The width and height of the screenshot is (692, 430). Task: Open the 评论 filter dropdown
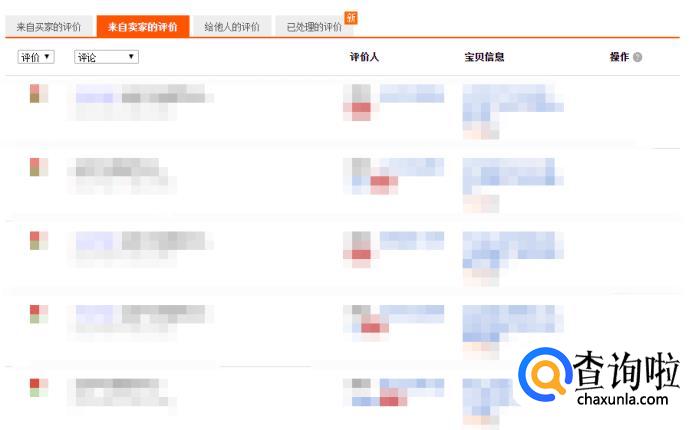click(106, 57)
